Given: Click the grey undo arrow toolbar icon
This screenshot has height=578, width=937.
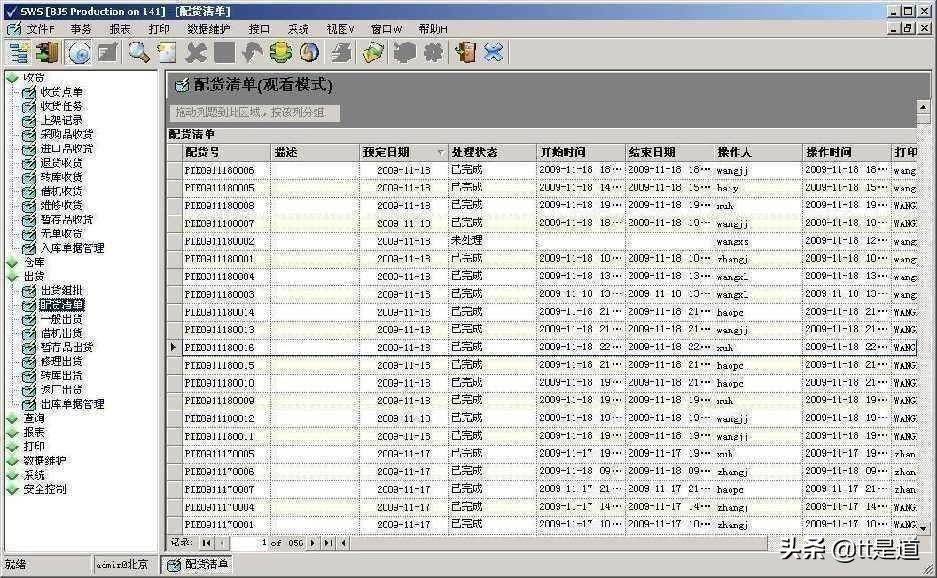Looking at the screenshot, I should (252, 53).
